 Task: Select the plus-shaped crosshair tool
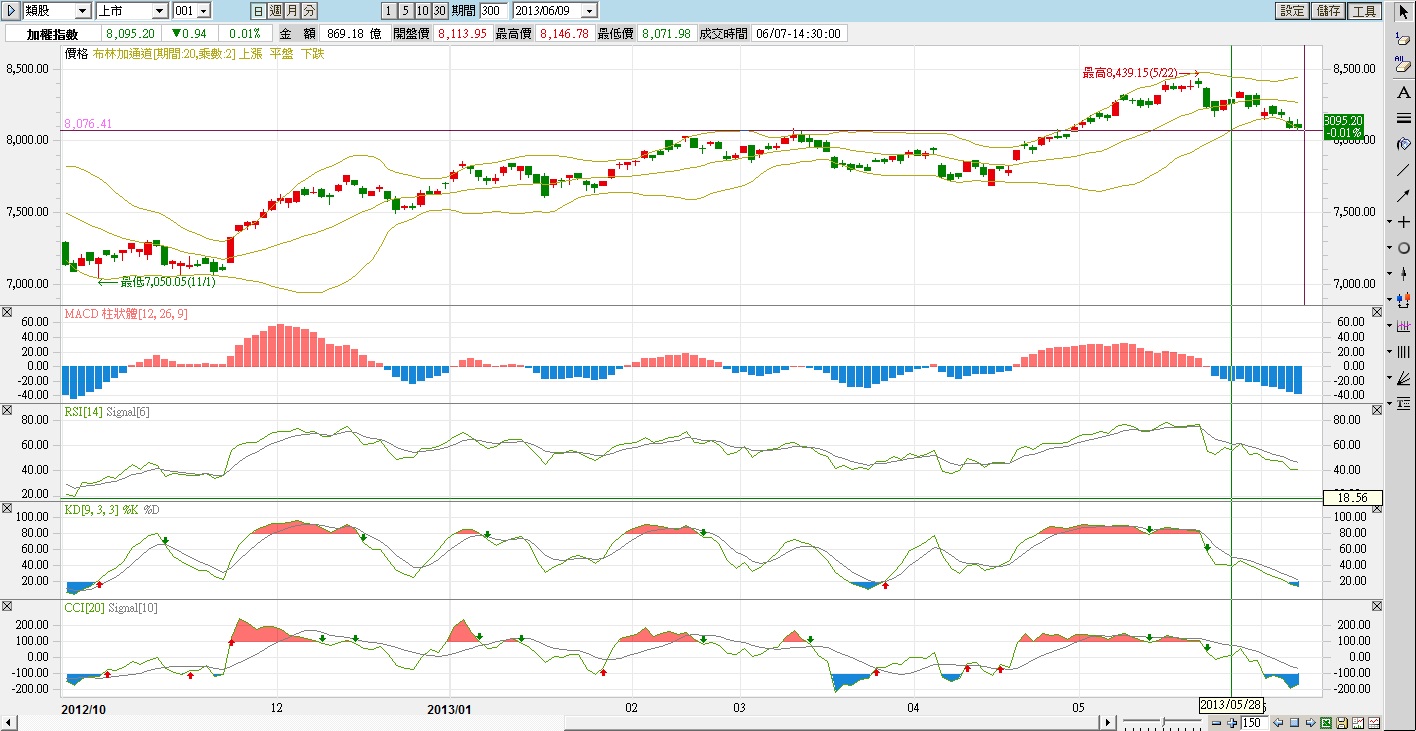coord(1404,221)
